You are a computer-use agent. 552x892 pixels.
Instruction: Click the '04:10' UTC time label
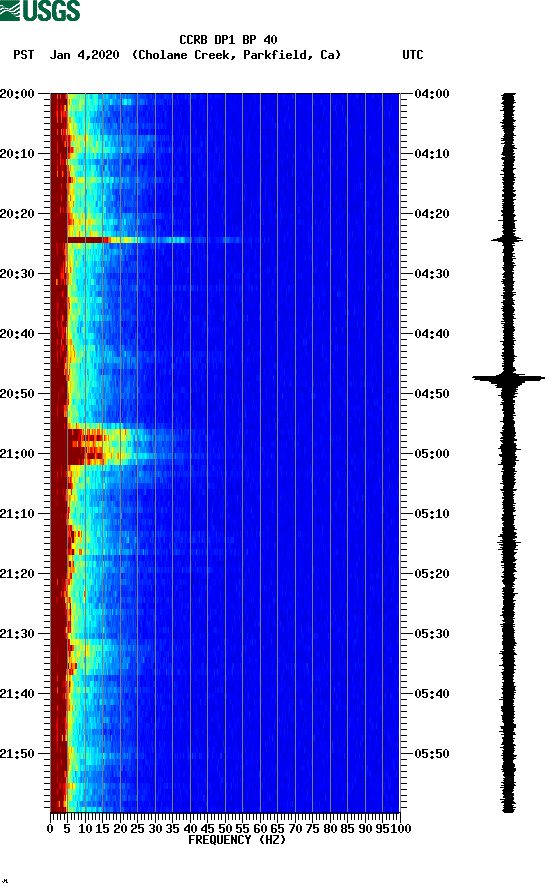coord(432,154)
